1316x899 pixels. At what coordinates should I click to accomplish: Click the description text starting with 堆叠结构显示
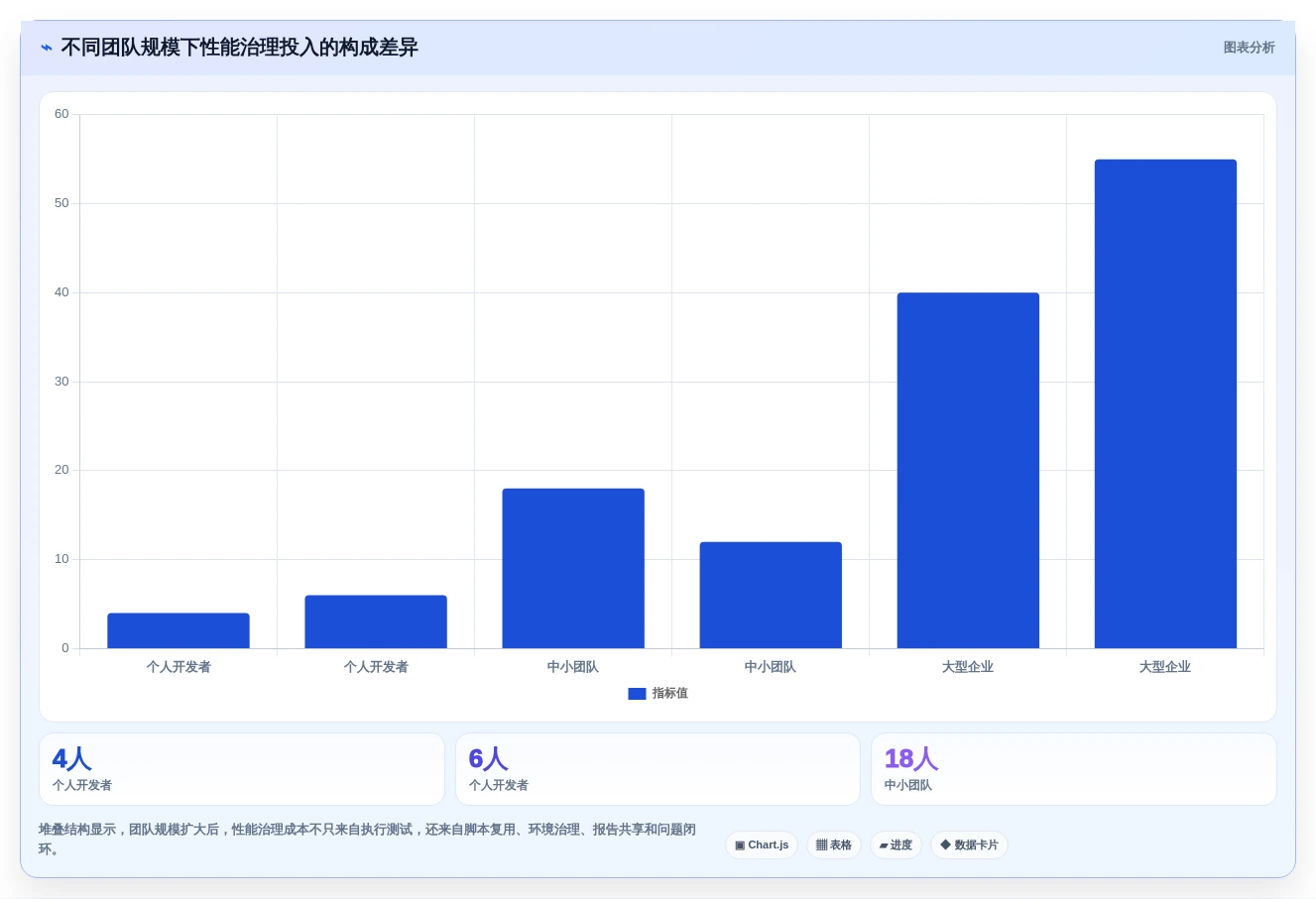pos(367,839)
